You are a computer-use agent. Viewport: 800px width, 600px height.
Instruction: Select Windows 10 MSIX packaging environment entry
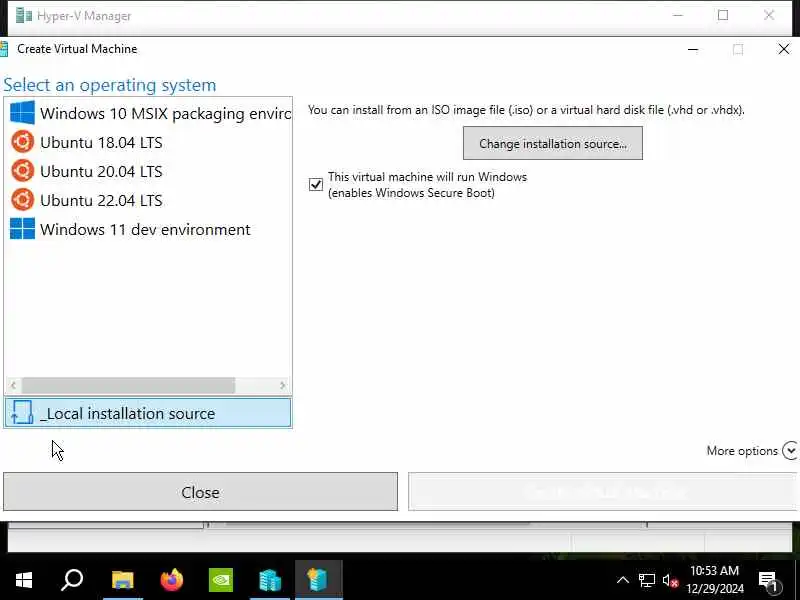[148, 113]
